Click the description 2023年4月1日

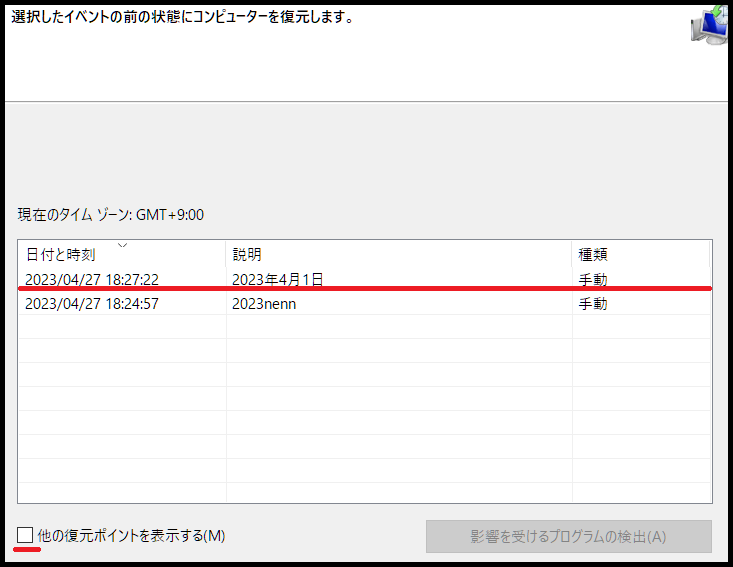278,279
